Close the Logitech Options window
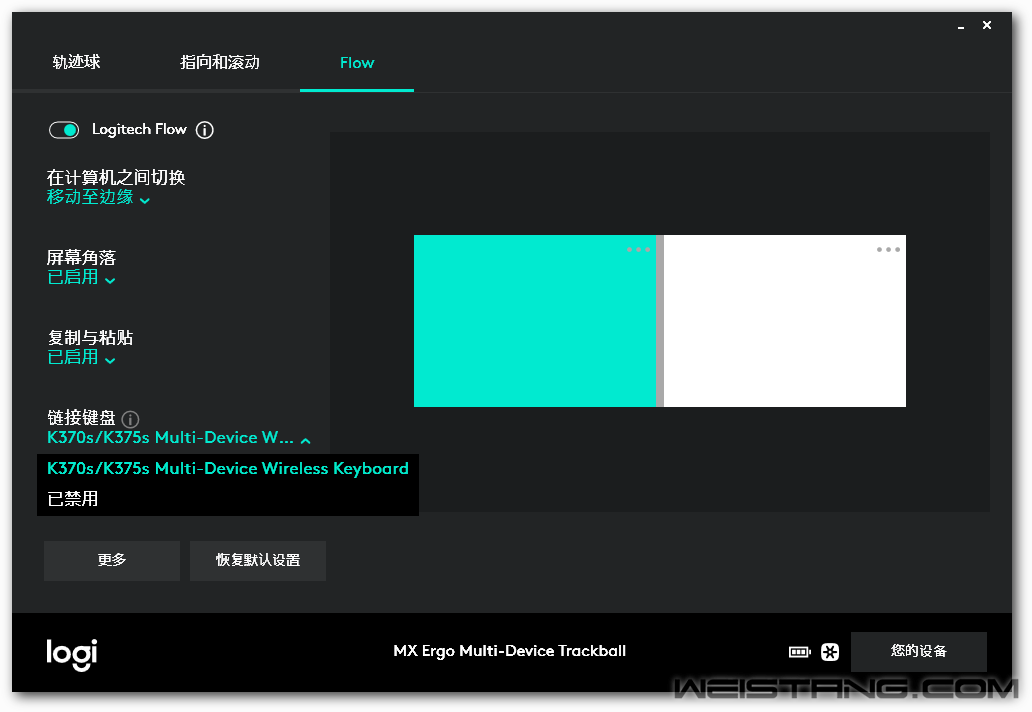 (987, 25)
